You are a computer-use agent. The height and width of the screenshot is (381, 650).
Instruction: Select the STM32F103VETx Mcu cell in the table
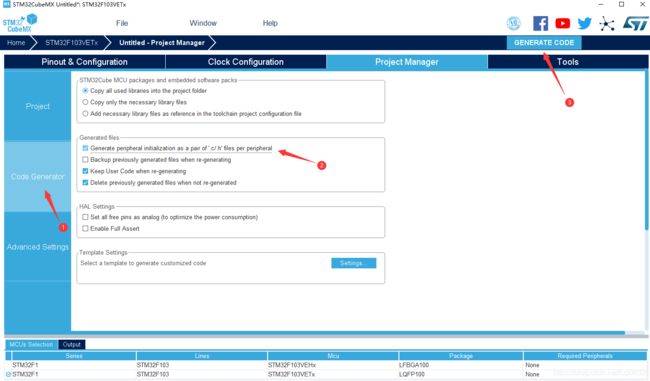point(291,374)
